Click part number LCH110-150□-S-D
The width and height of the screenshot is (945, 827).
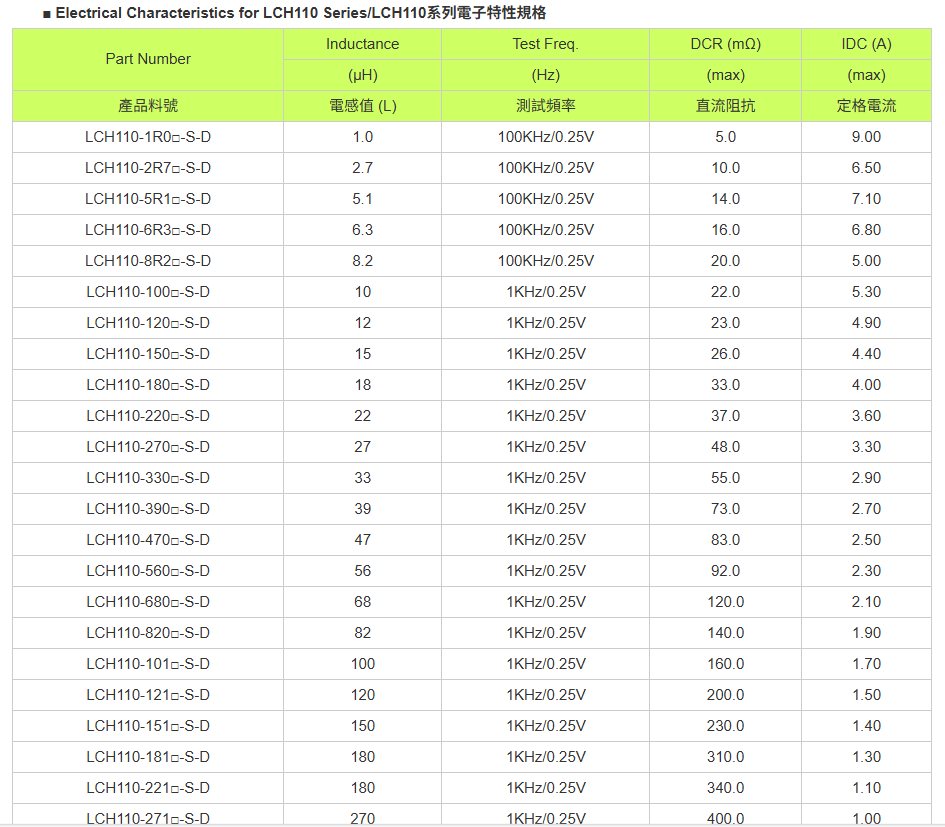tap(148, 354)
